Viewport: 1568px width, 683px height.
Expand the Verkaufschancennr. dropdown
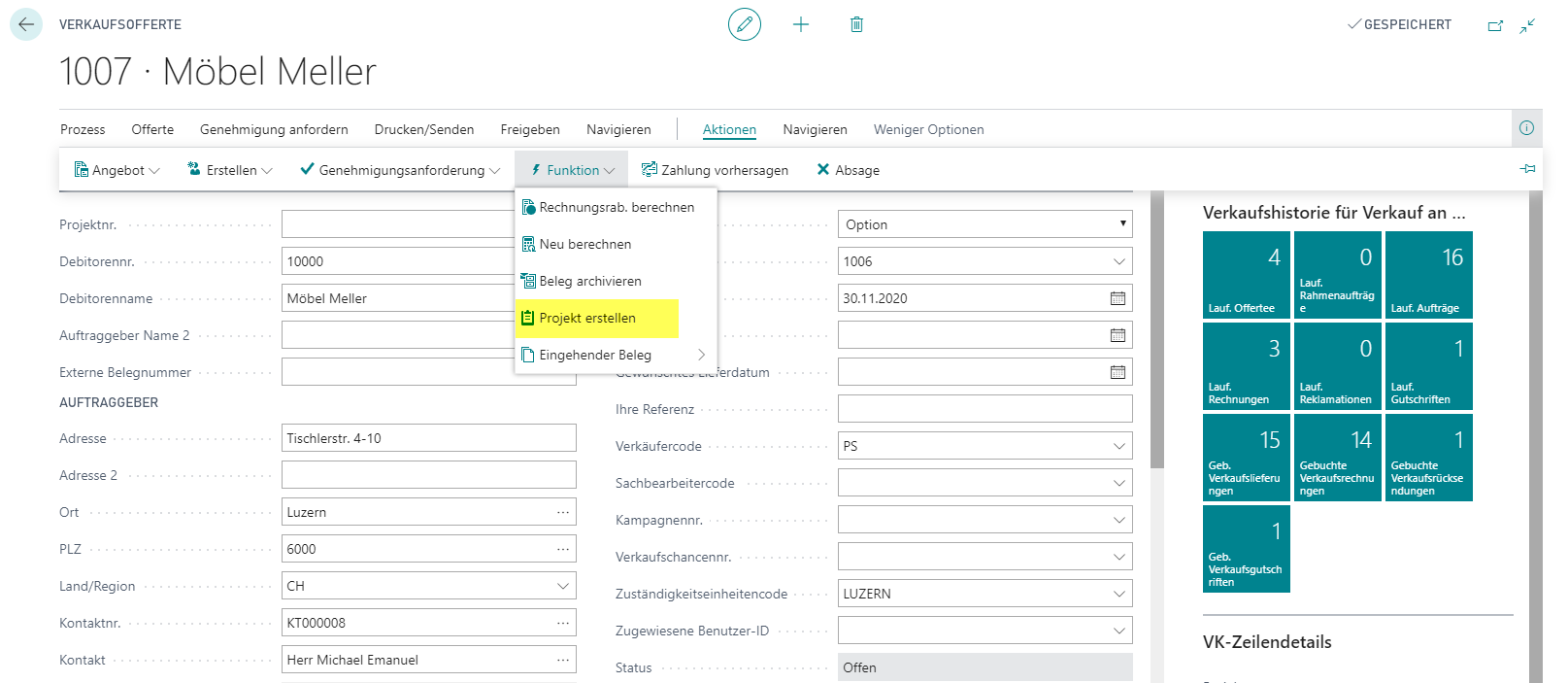[x=1118, y=557]
